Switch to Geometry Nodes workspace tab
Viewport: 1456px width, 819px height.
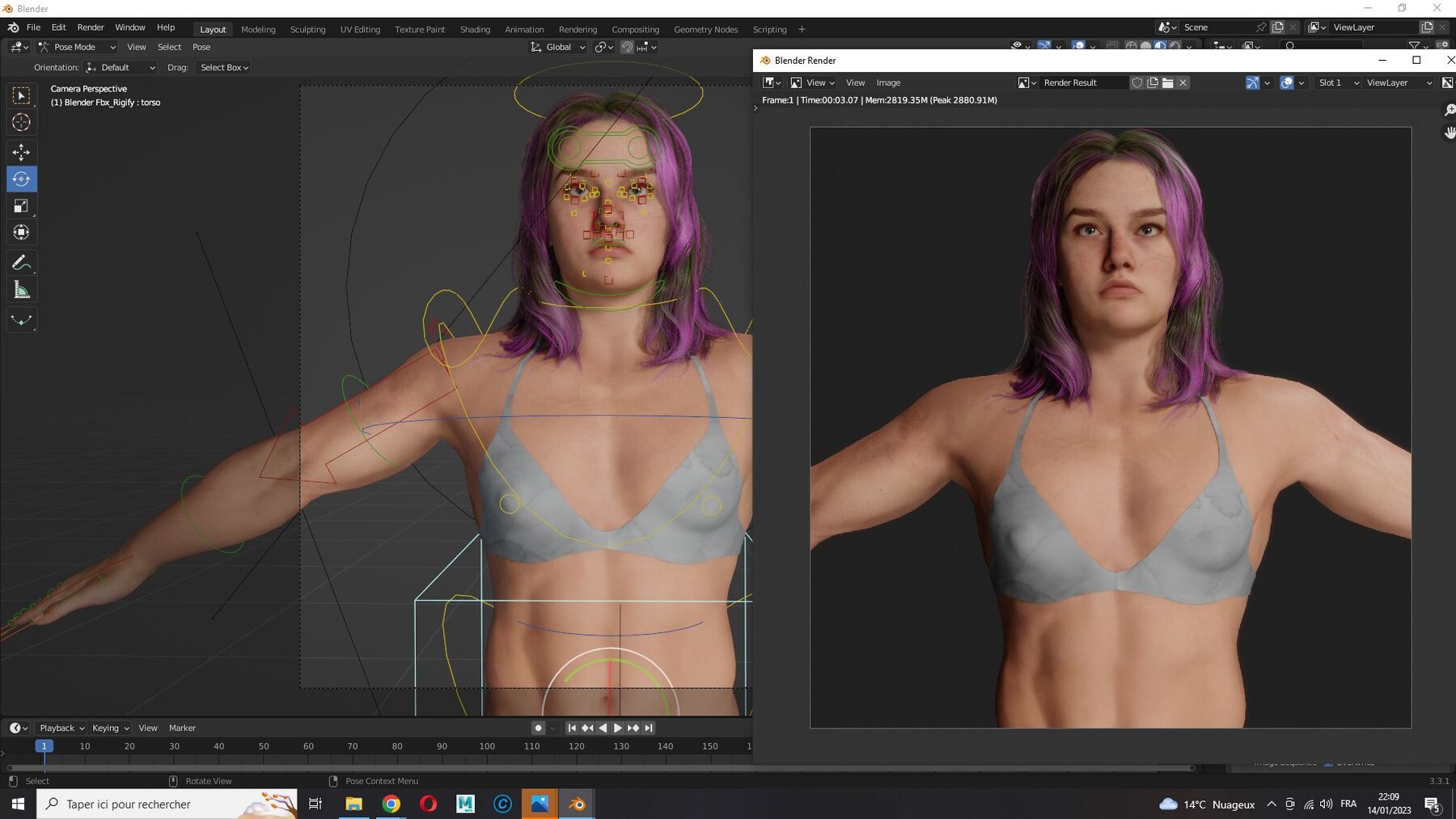705,29
